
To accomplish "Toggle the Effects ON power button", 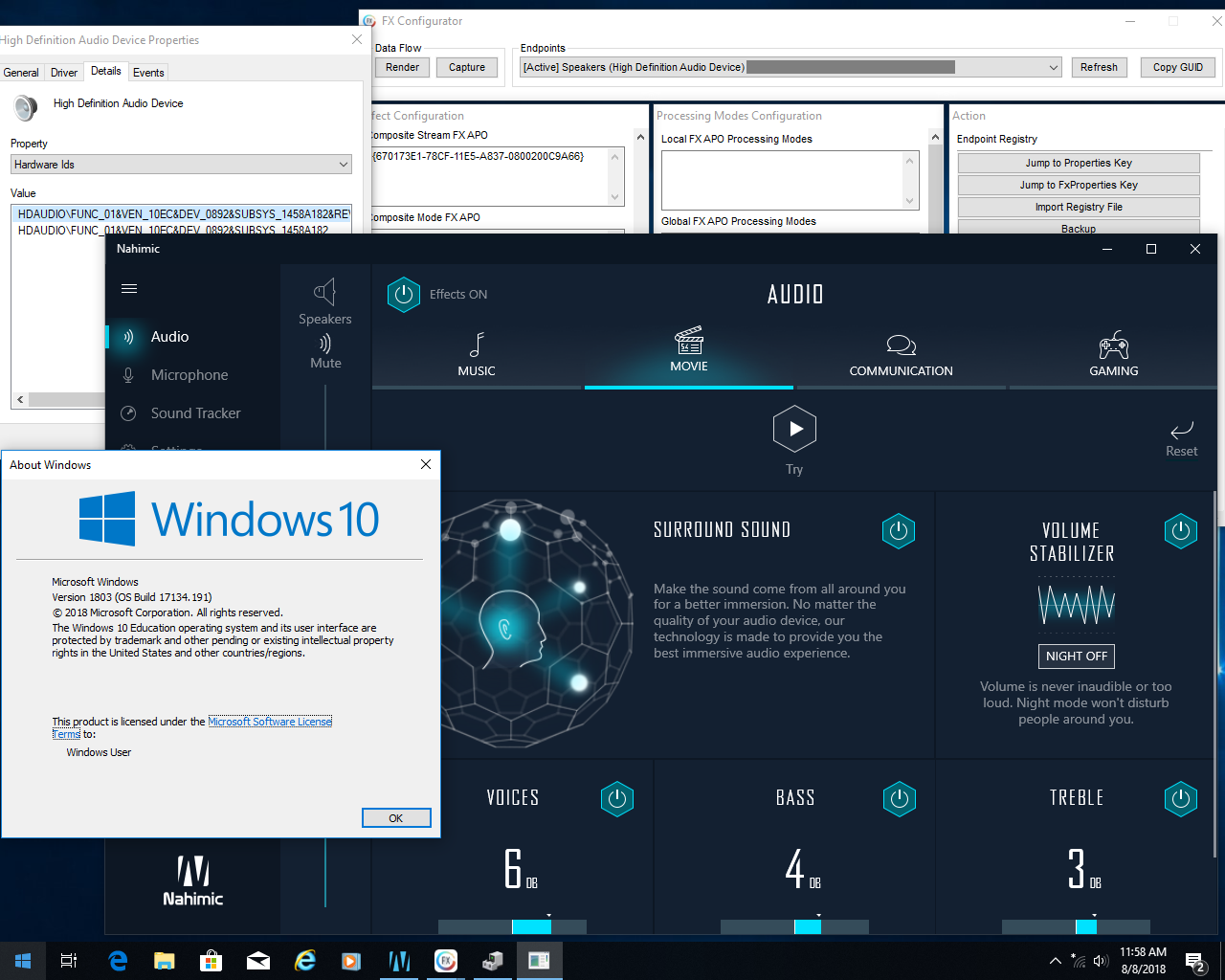I will 404,295.
